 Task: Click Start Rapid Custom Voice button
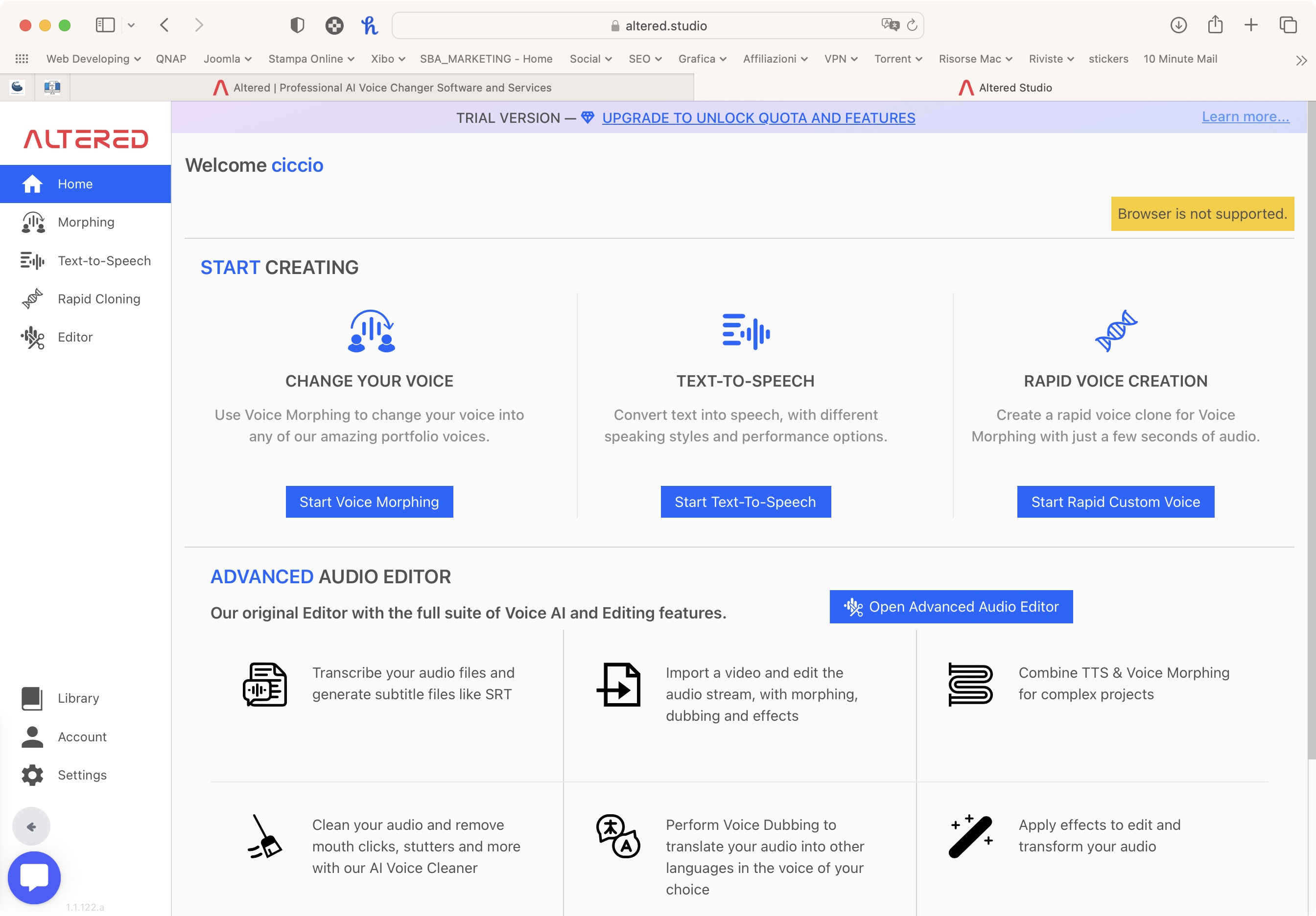(x=1115, y=502)
